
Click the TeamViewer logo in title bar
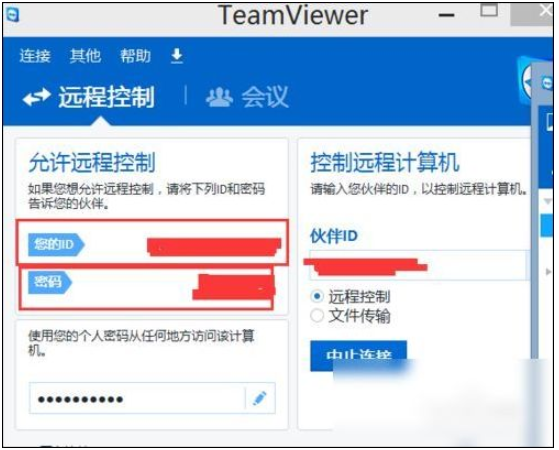click(x=12, y=15)
